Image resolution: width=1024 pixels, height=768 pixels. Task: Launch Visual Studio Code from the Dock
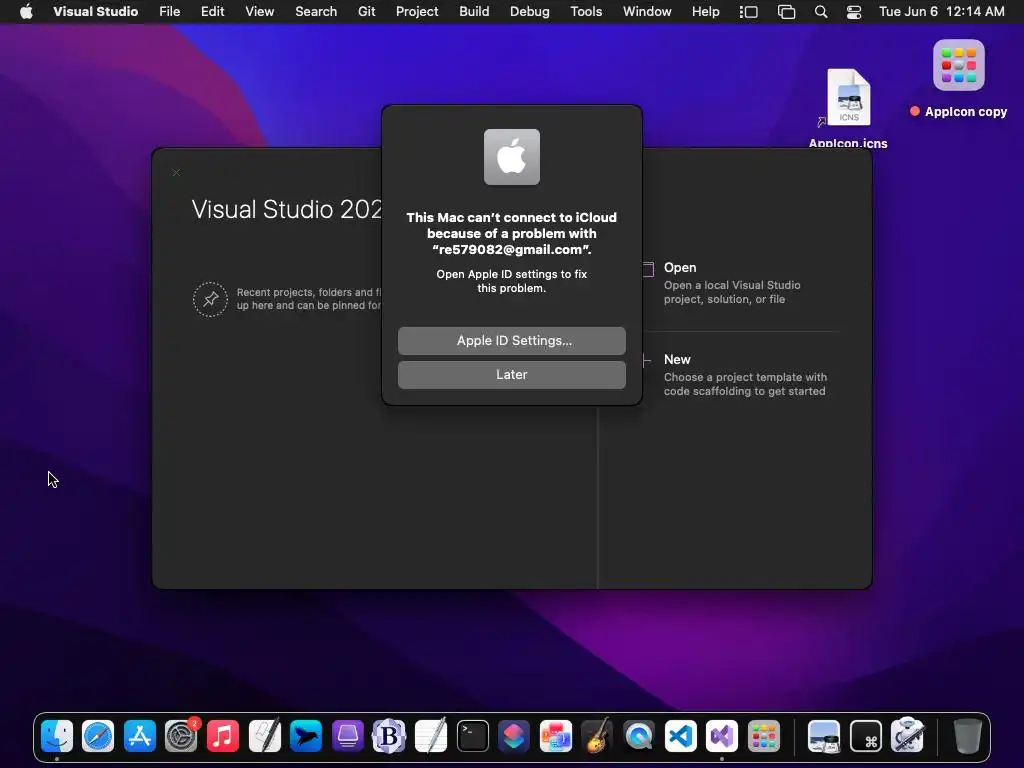click(680, 736)
